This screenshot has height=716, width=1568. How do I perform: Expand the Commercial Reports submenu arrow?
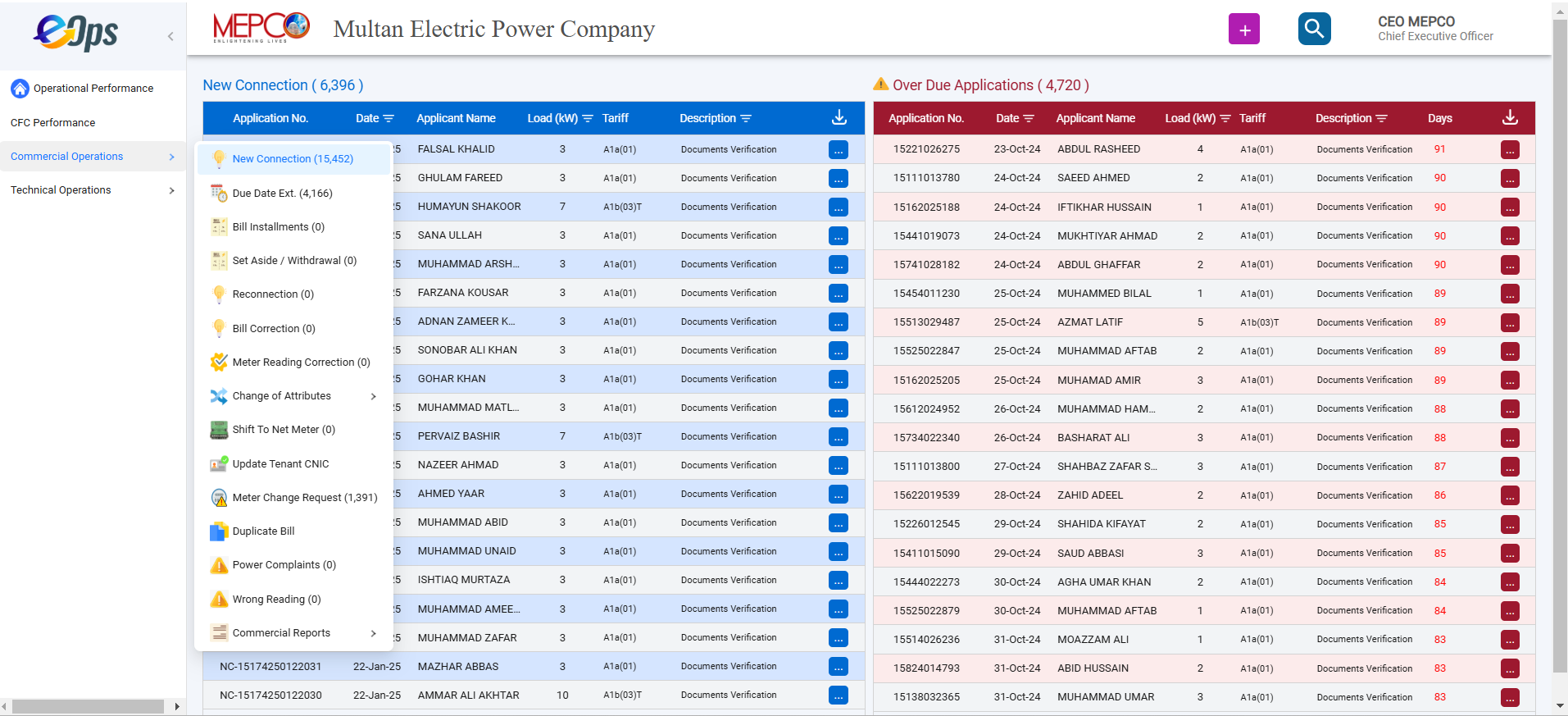pyautogui.click(x=374, y=633)
